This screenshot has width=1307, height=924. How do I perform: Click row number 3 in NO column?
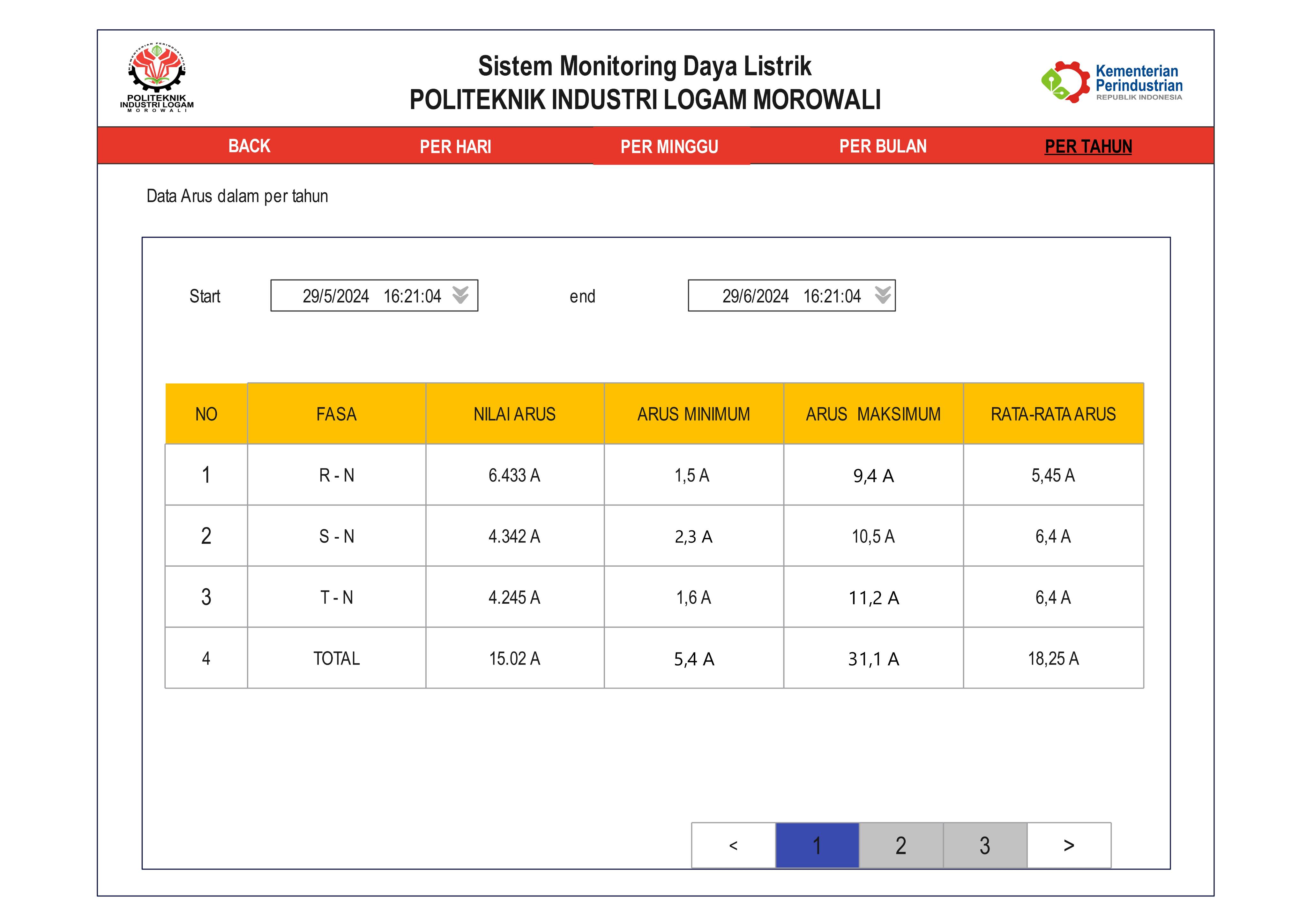click(206, 597)
